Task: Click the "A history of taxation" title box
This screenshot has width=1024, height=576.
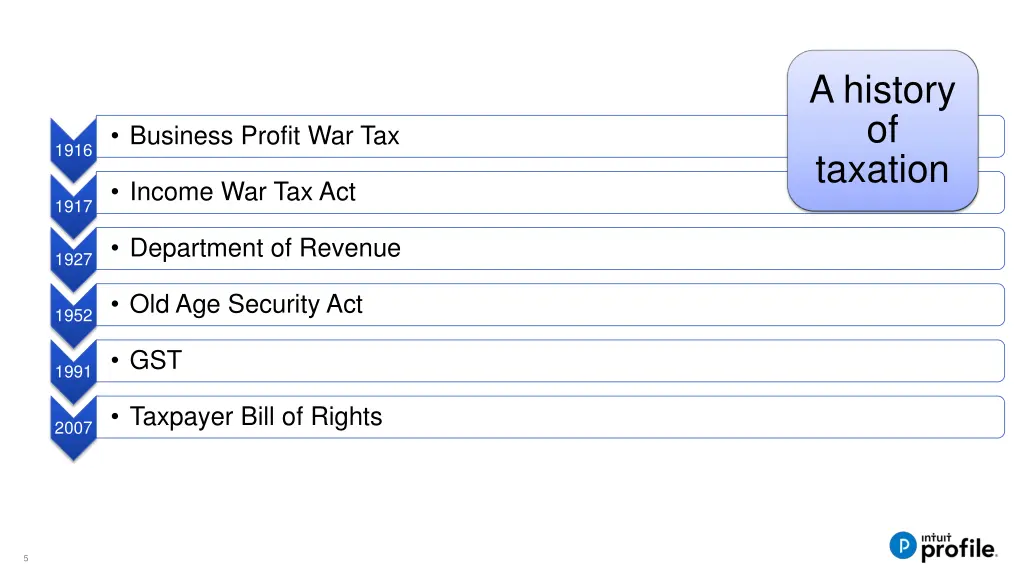Action: (x=882, y=130)
